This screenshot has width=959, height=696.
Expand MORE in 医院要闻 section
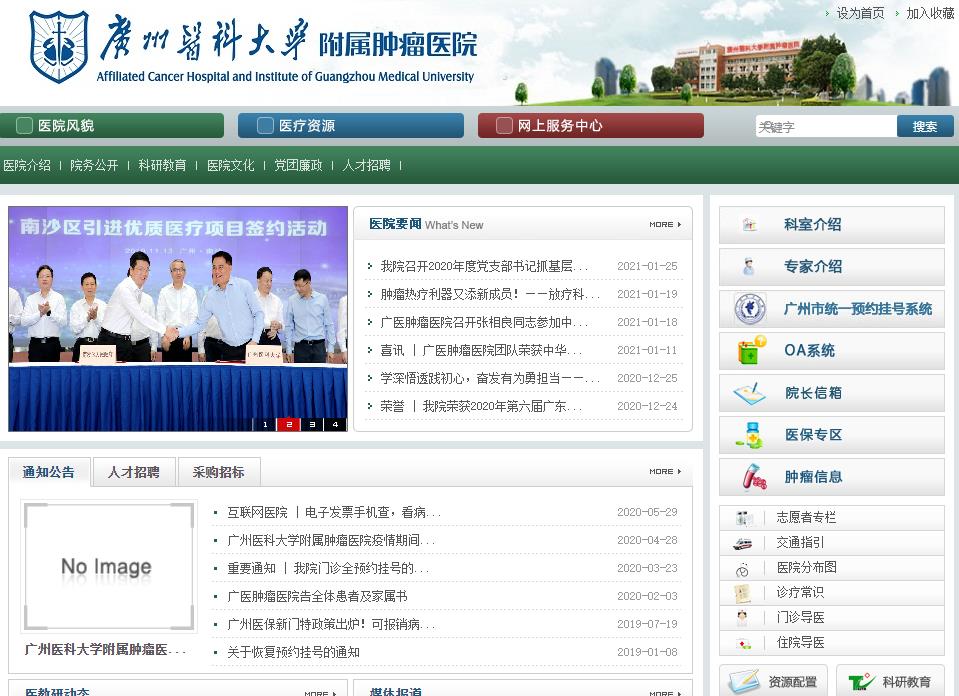665,224
